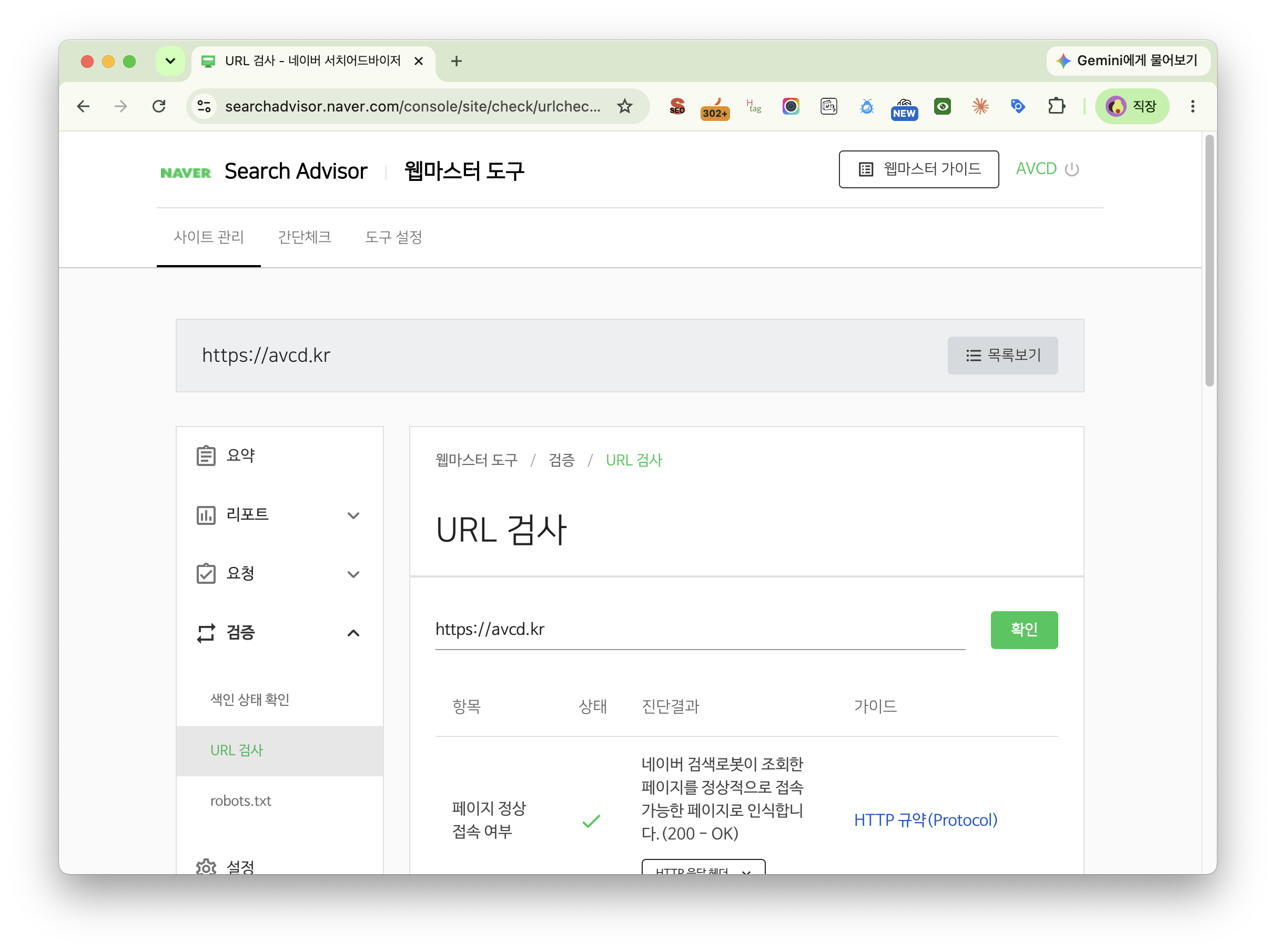Open the 직장 profile chip
This screenshot has height=952, width=1276.
pyautogui.click(x=1131, y=106)
